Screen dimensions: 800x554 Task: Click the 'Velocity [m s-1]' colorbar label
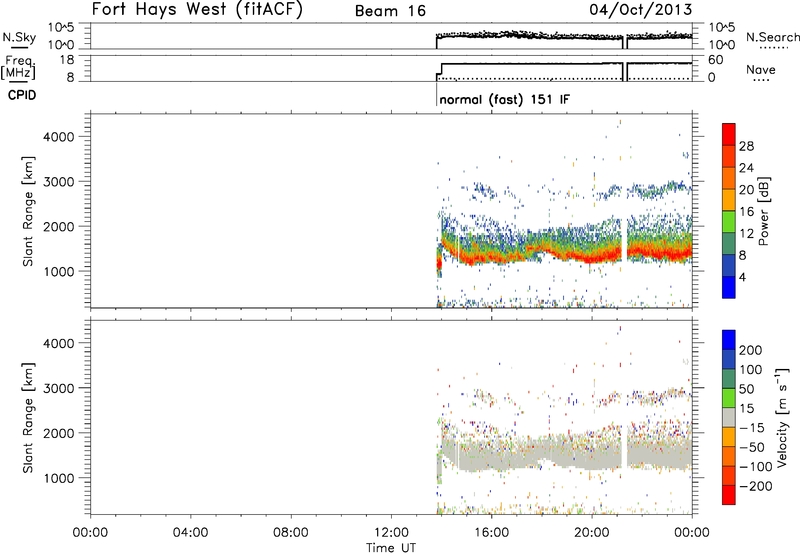782,417
